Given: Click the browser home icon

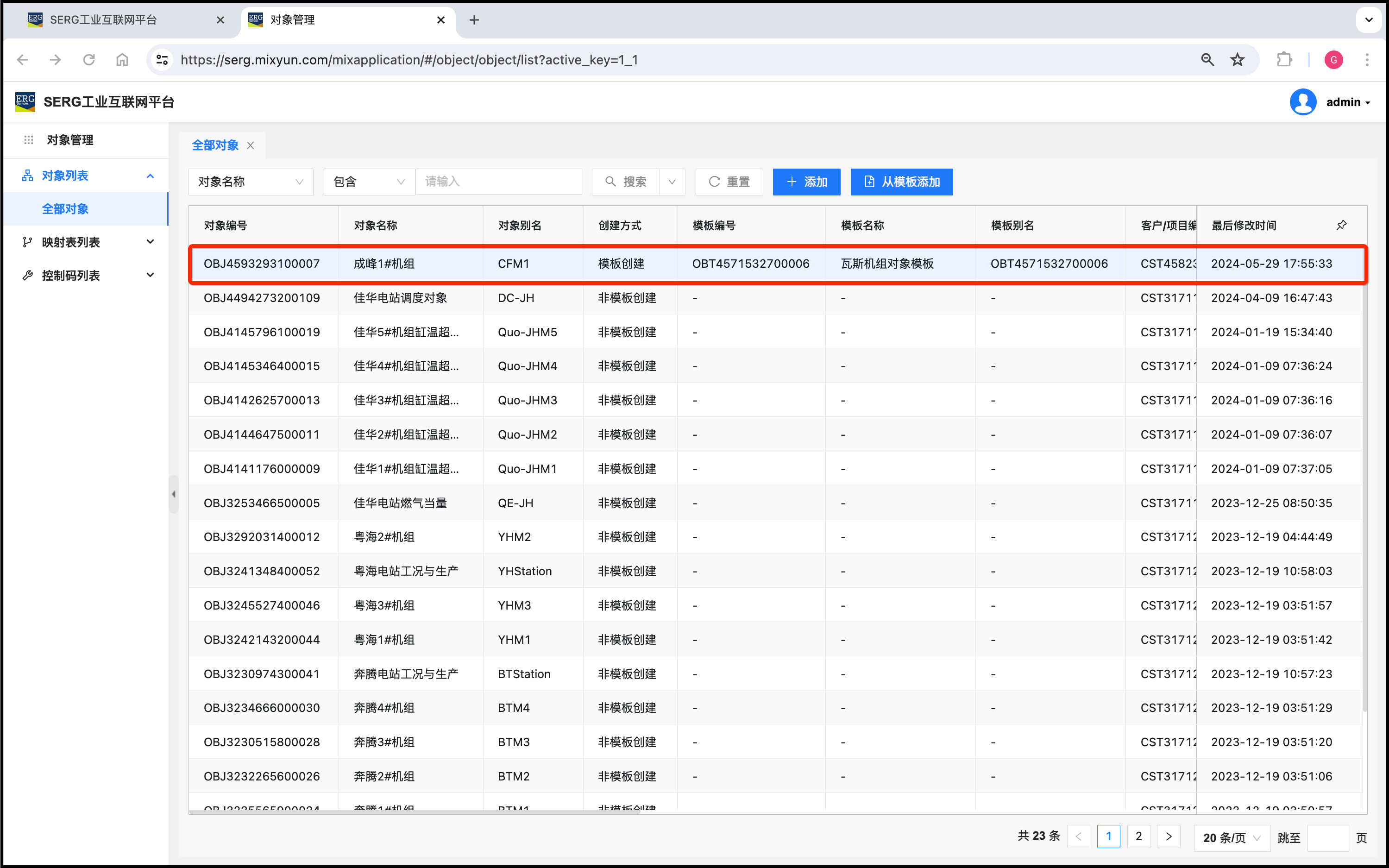Looking at the screenshot, I should (x=122, y=60).
